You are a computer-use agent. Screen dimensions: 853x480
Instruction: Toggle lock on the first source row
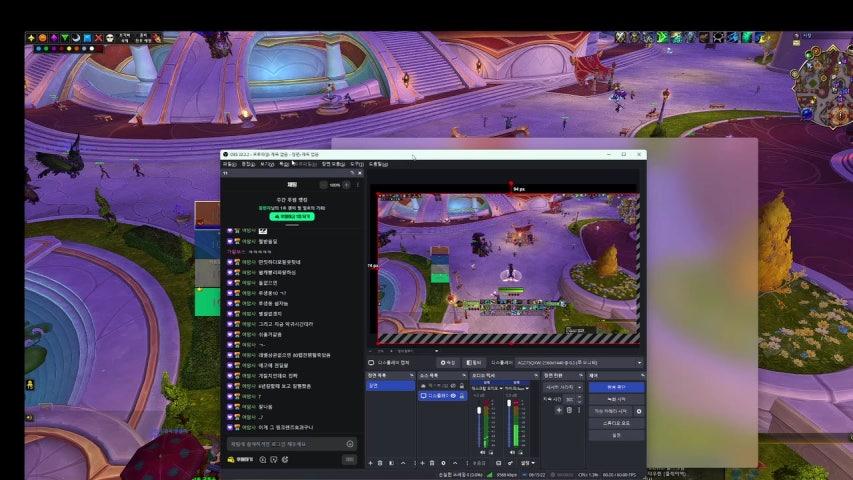tap(462, 386)
